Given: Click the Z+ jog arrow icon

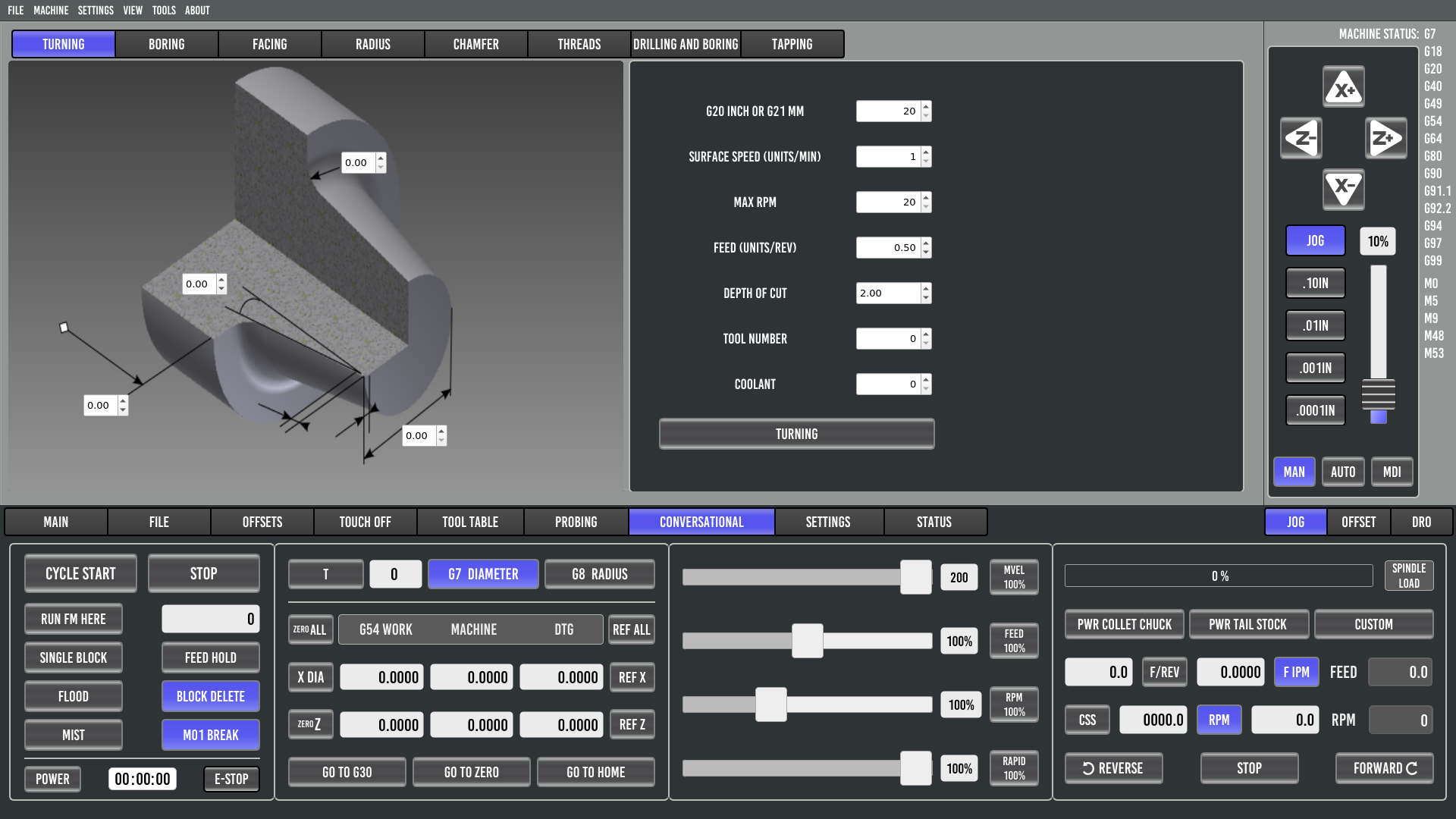Looking at the screenshot, I should 1385,138.
